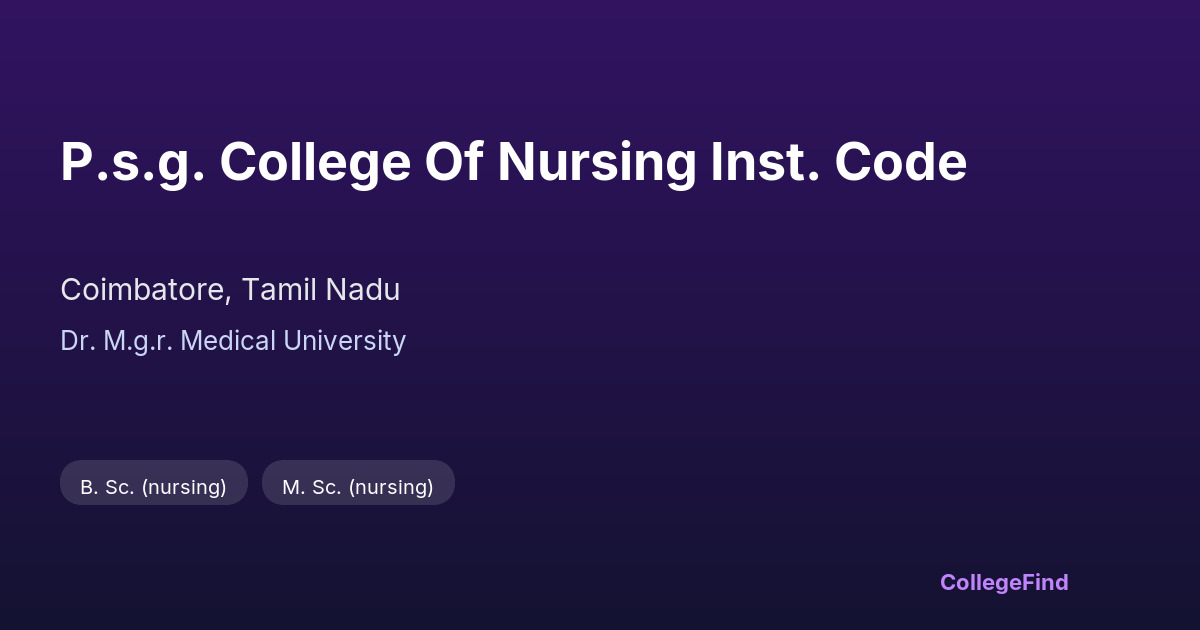Click the word "Nursing" in the heading
Screen dimensions: 1200x630
(597, 162)
